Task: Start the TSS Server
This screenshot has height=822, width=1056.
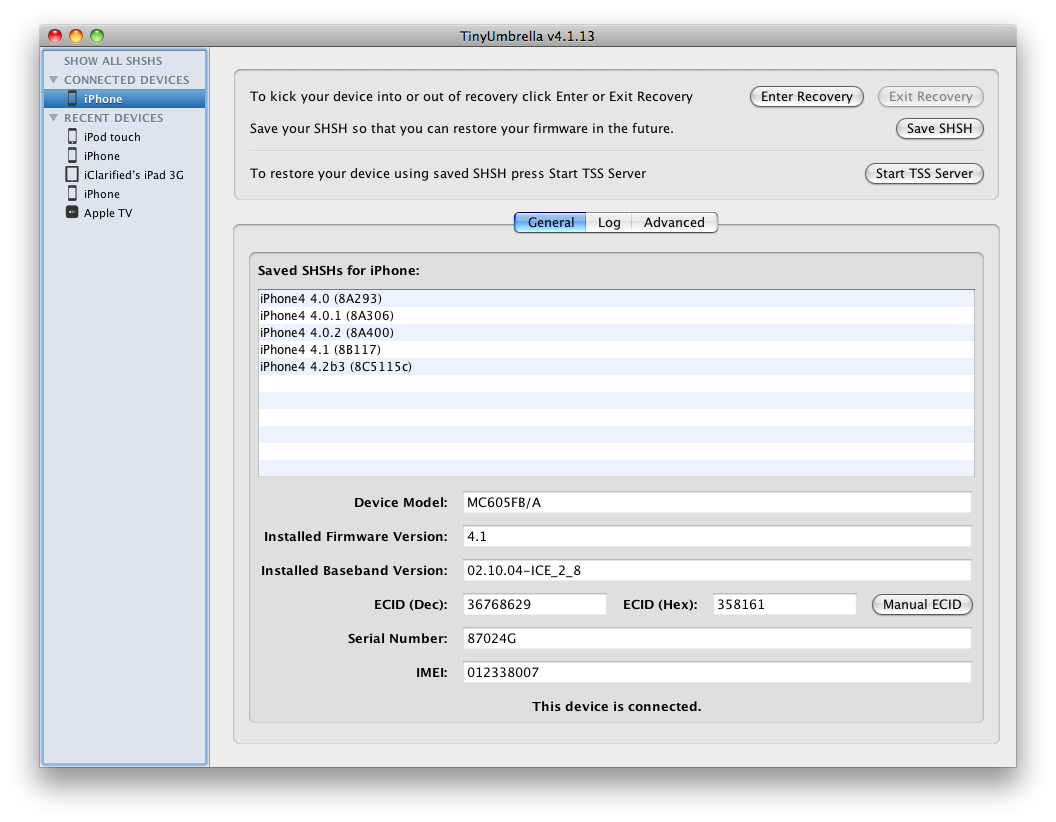Action: click(x=923, y=173)
